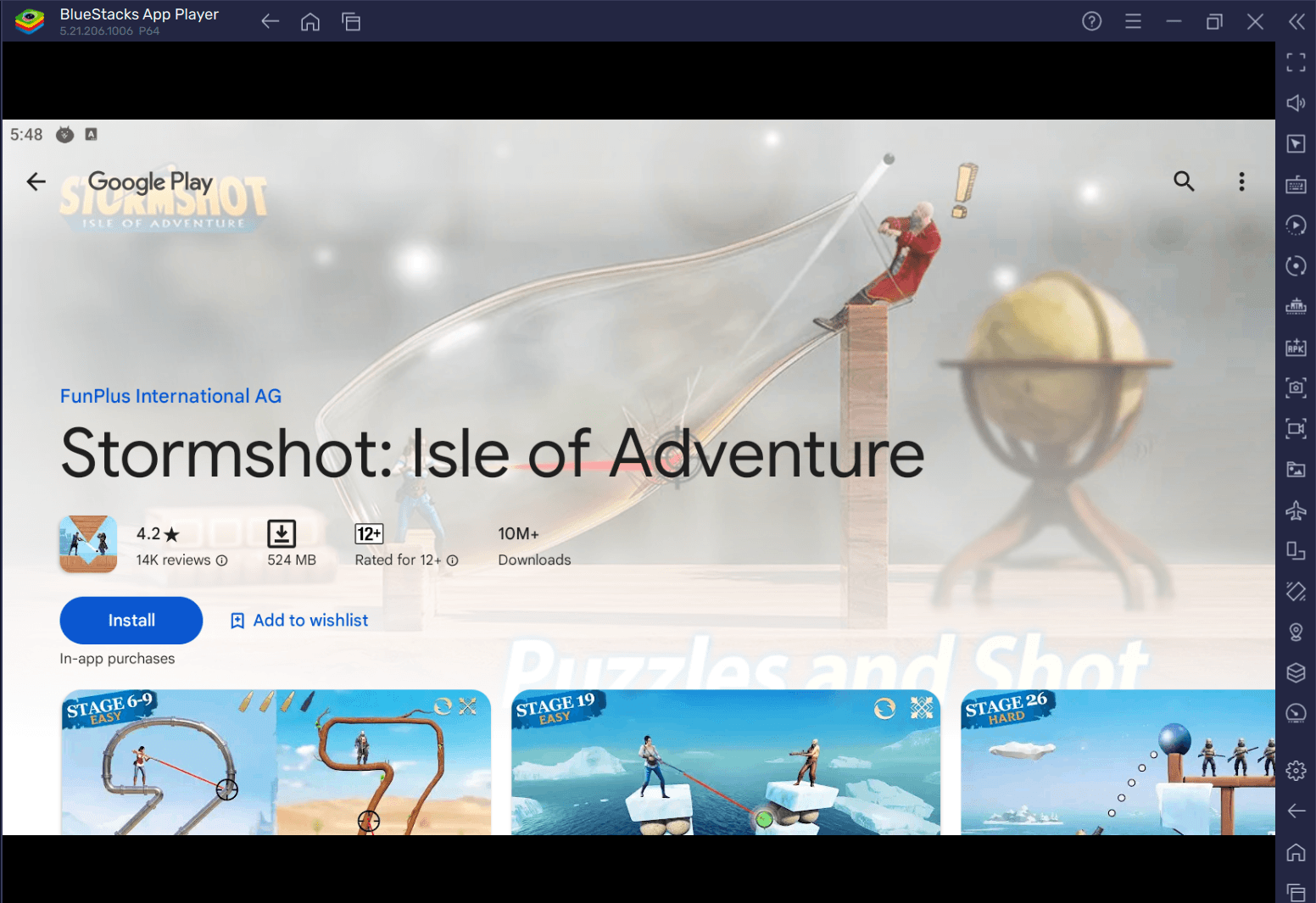Install Stormshot: Isle of Adventure
This screenshot has height=903, width=1316.
(x=131, y=620)
